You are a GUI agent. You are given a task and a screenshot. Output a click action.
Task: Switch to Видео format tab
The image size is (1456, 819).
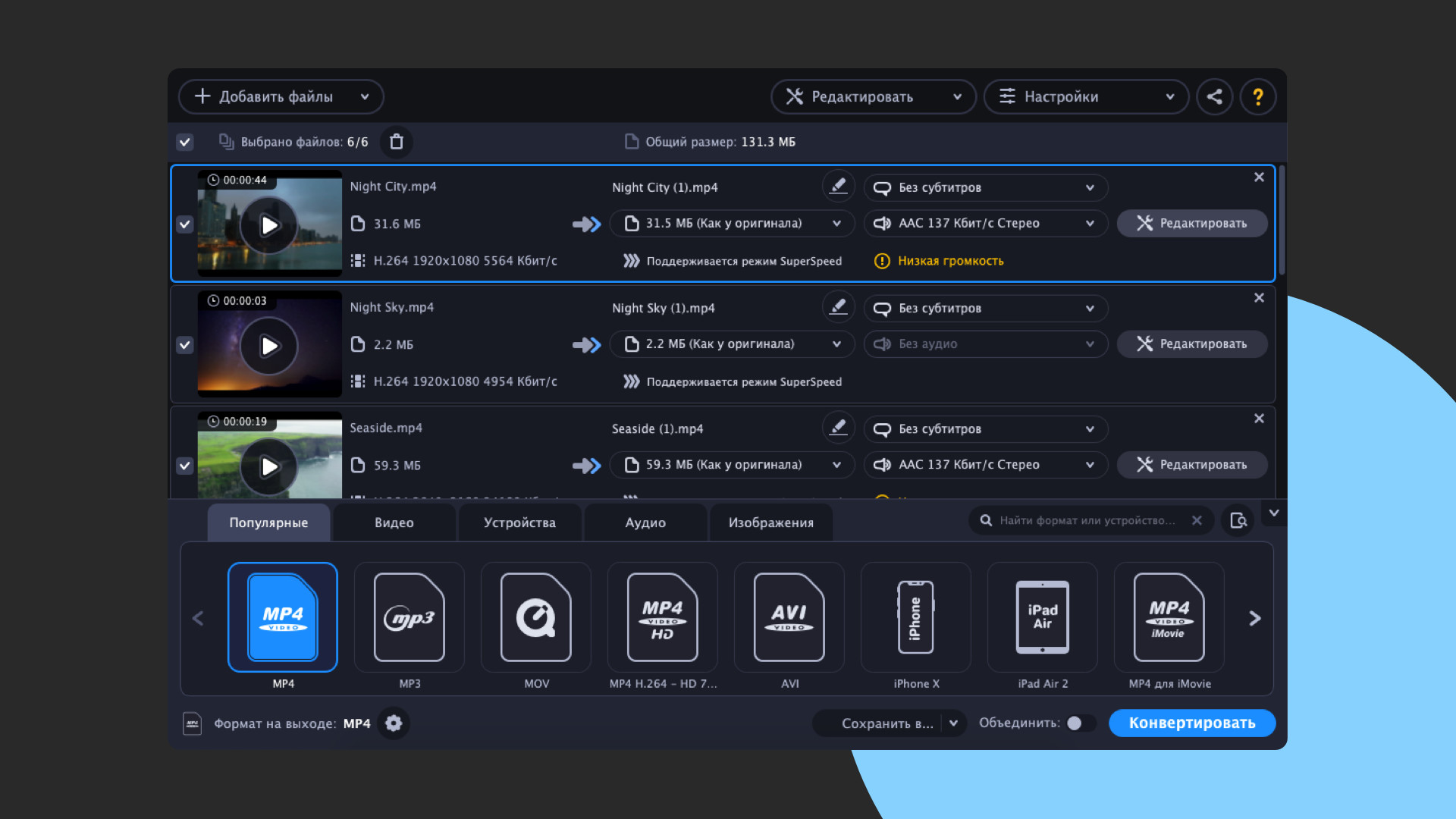(x=394, y=522)
